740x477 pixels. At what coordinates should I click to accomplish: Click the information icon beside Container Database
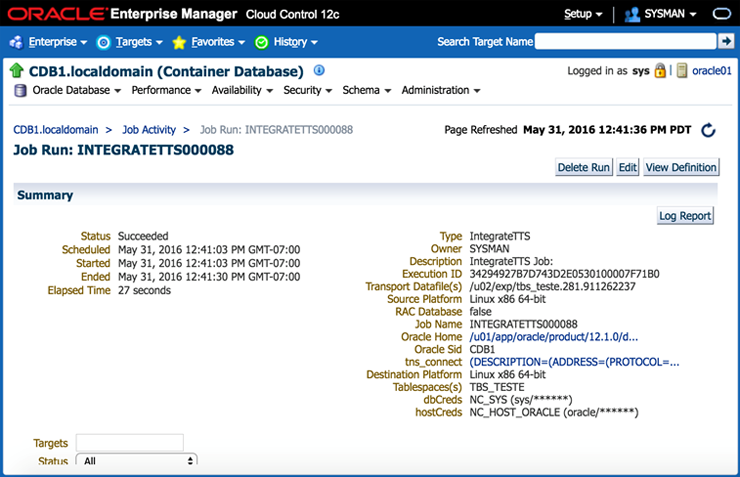click(x=319, y=70)
